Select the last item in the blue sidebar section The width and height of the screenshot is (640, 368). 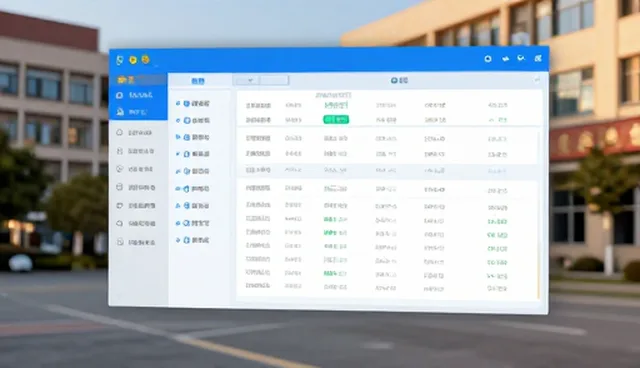coord(138,111)
